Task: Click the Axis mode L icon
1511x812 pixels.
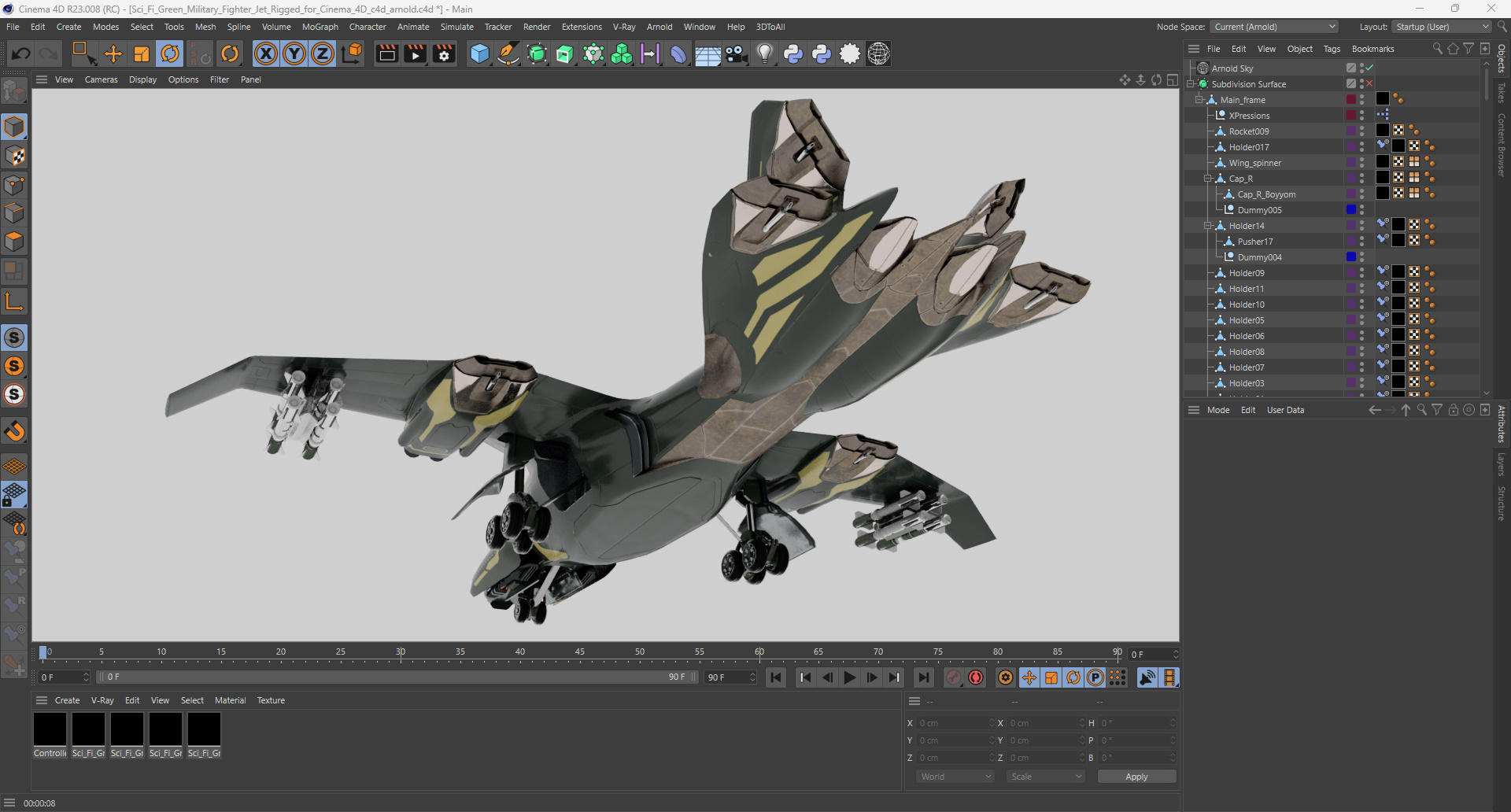Action: click(14, 301)
